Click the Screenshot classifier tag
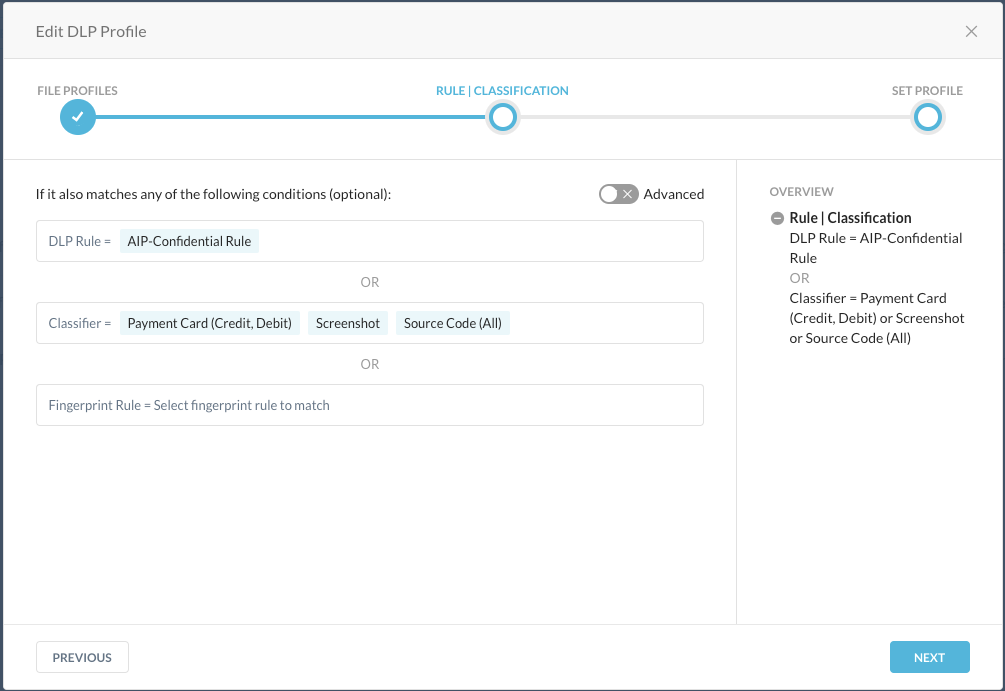 point(348,323)
